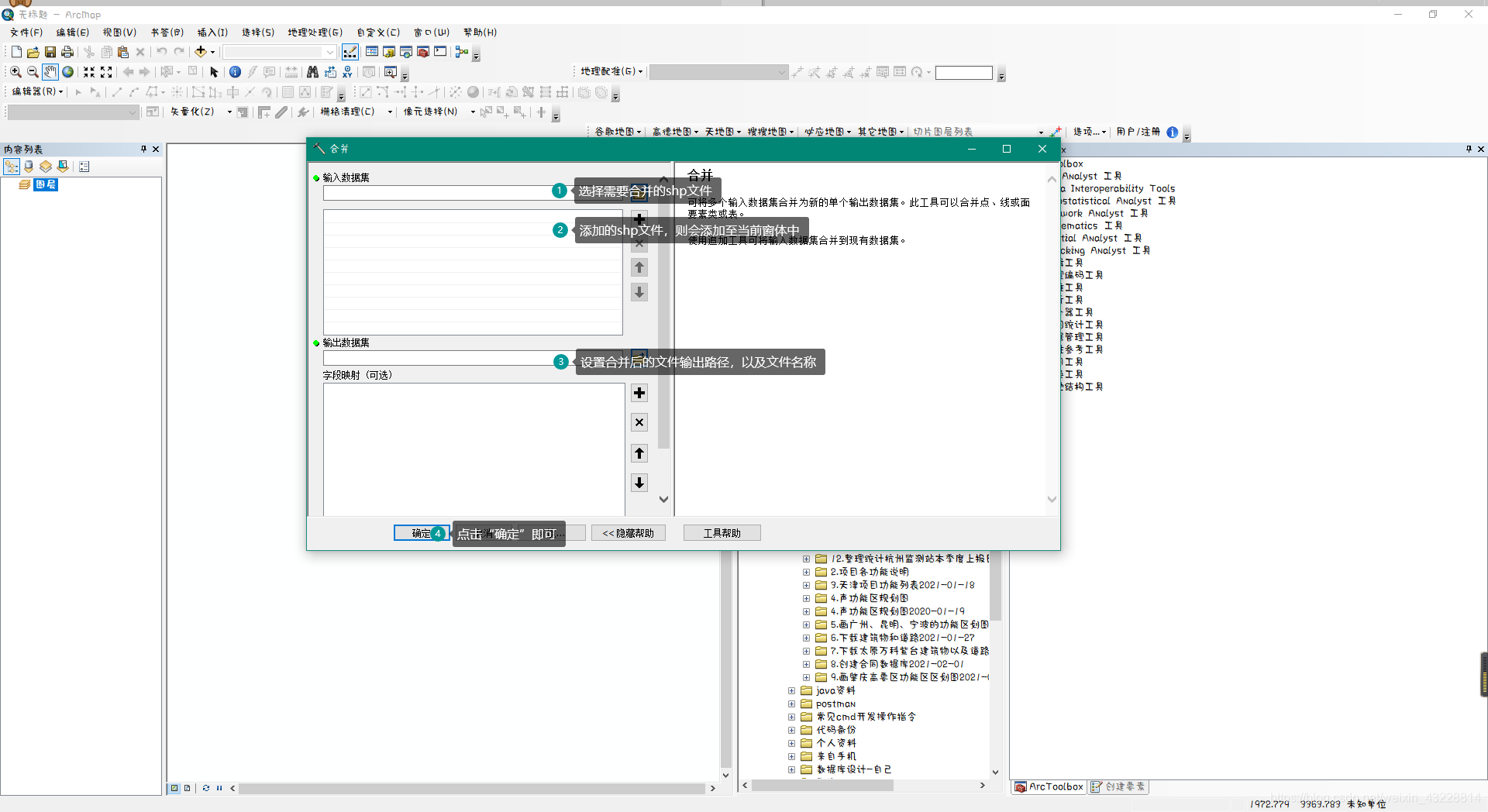Expand the java资料 folder node
The height and width of the screenshot is (812, 1488).
pos(791,691)
